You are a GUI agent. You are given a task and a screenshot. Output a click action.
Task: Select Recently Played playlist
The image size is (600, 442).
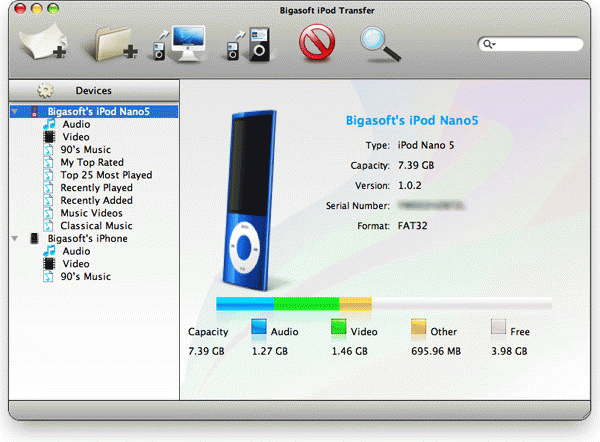[x=96, y=188]
